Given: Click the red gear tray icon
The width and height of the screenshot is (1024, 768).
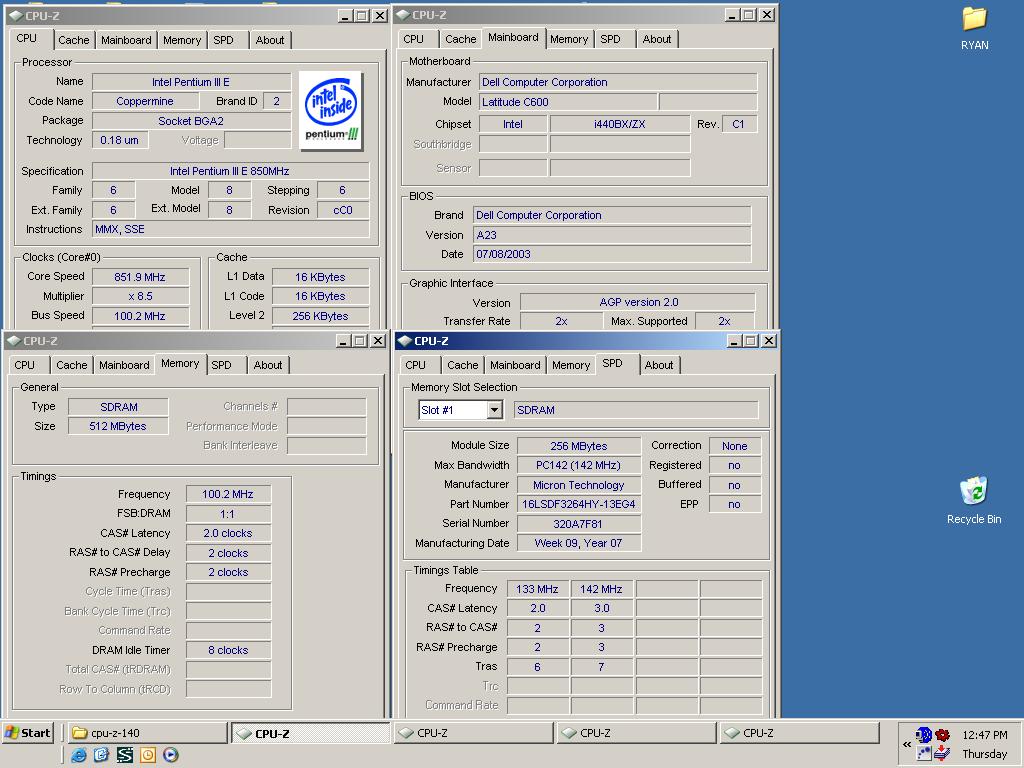Looking at the screenshot, I should (x=942, y=735).
